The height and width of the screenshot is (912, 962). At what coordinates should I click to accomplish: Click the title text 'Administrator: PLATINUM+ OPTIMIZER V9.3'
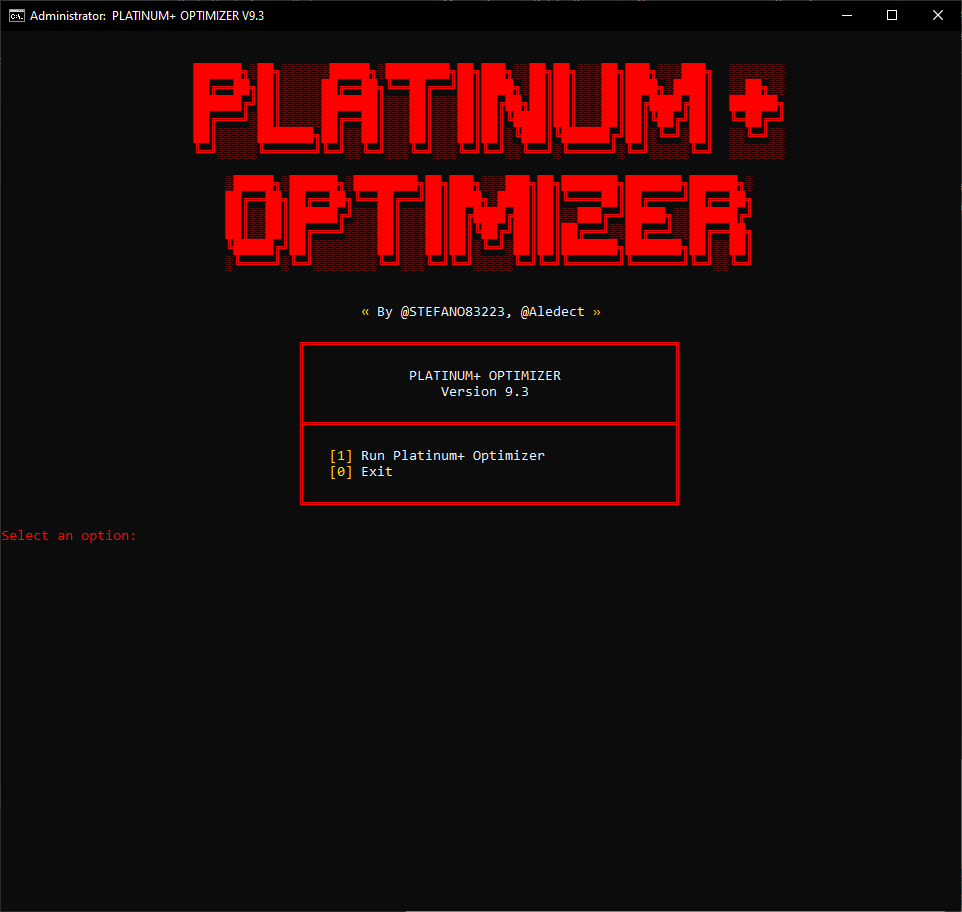click(x=147, y=16)
